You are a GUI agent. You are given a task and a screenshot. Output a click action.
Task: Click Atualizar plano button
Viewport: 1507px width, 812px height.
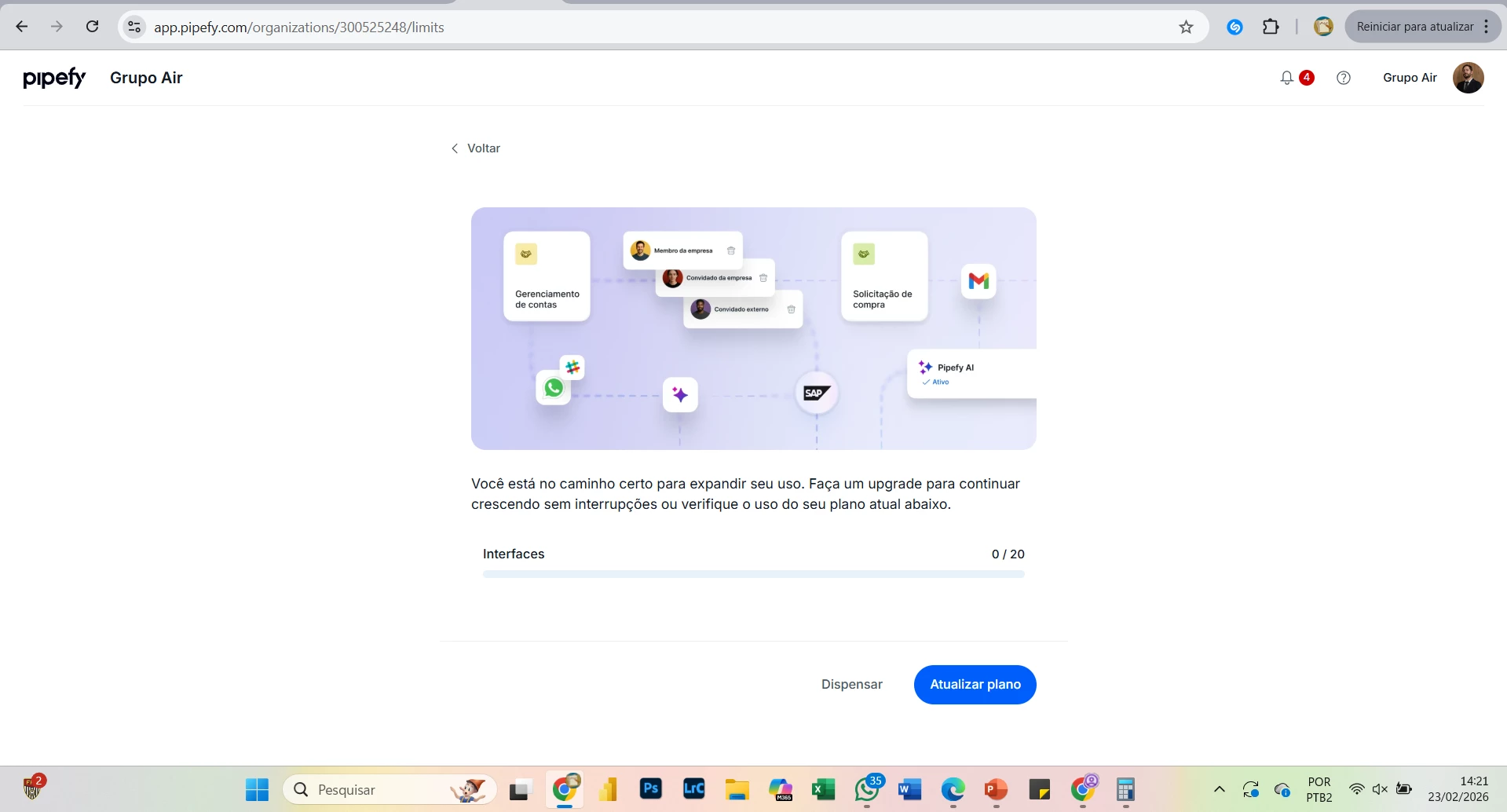click(975, 685)
